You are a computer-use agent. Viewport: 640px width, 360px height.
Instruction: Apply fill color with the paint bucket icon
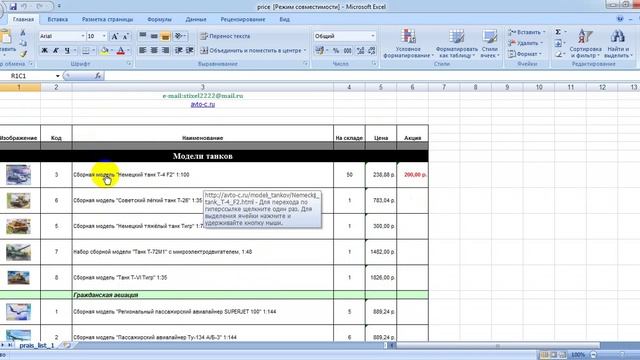click(x=104, y=51)
